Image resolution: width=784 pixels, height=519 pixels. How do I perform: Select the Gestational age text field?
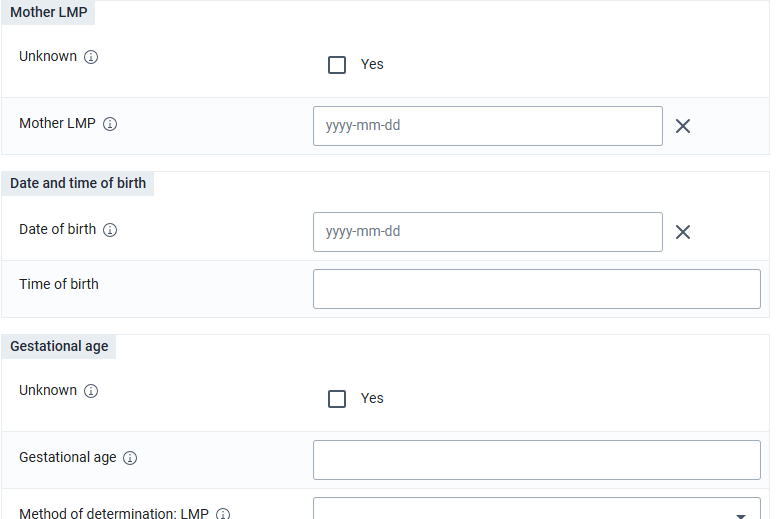coord(536,460)
